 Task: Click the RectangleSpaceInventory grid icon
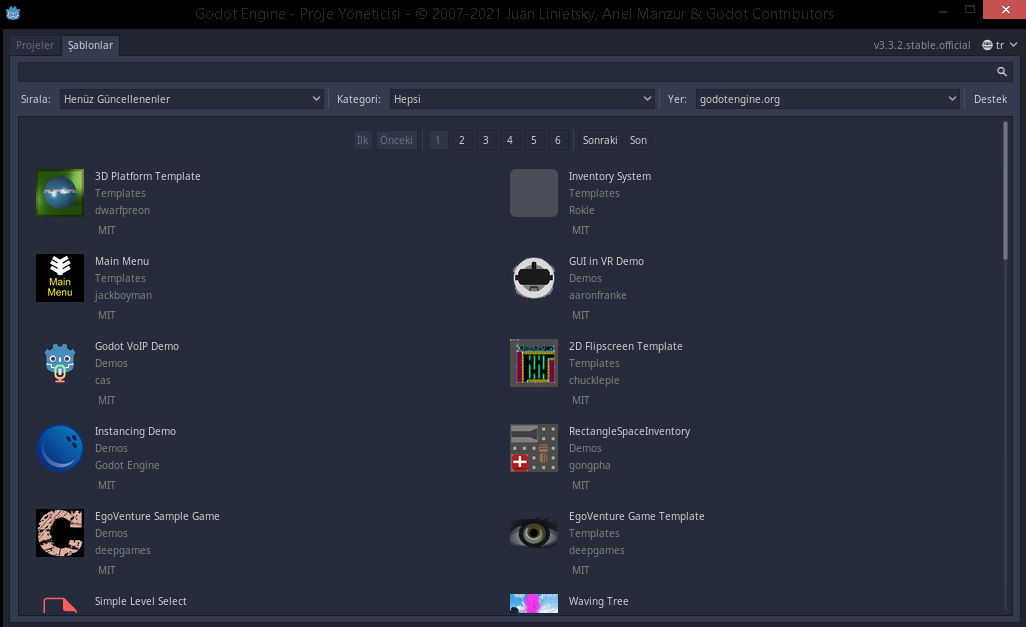tap(534, 448)
